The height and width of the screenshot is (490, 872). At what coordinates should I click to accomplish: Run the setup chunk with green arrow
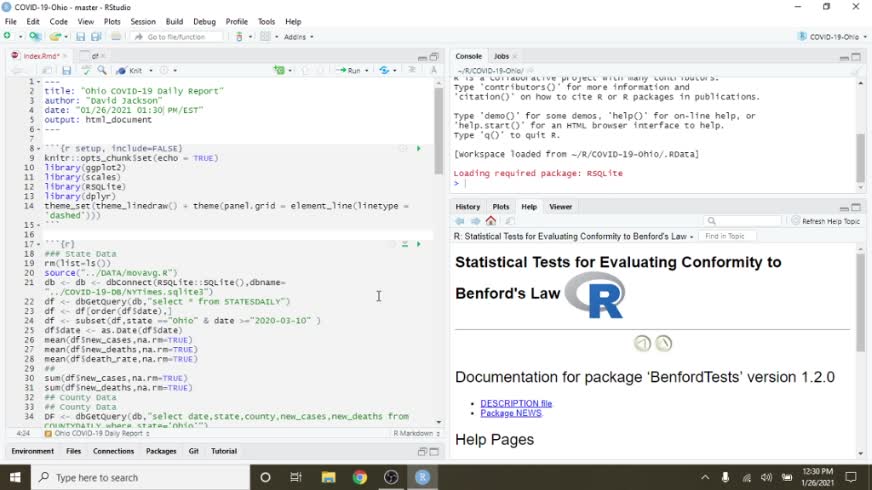point(419,149)
